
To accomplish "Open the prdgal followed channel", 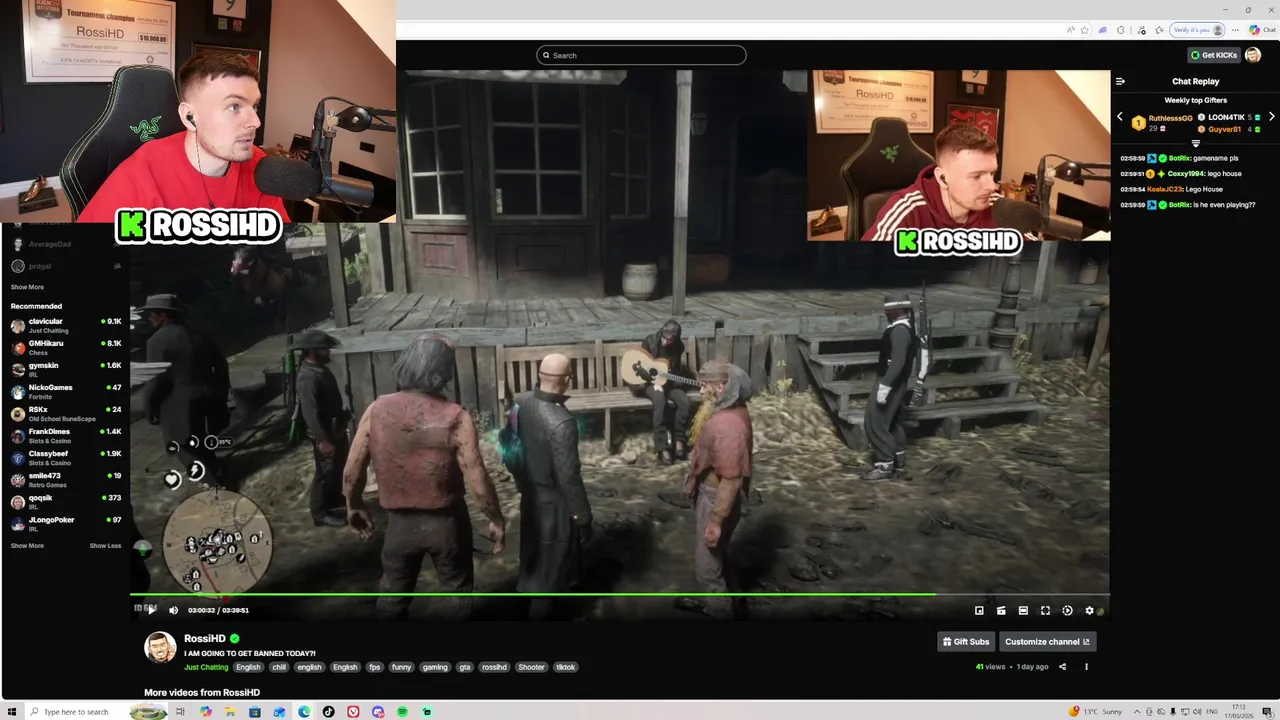I will click(x=65, y=266).
